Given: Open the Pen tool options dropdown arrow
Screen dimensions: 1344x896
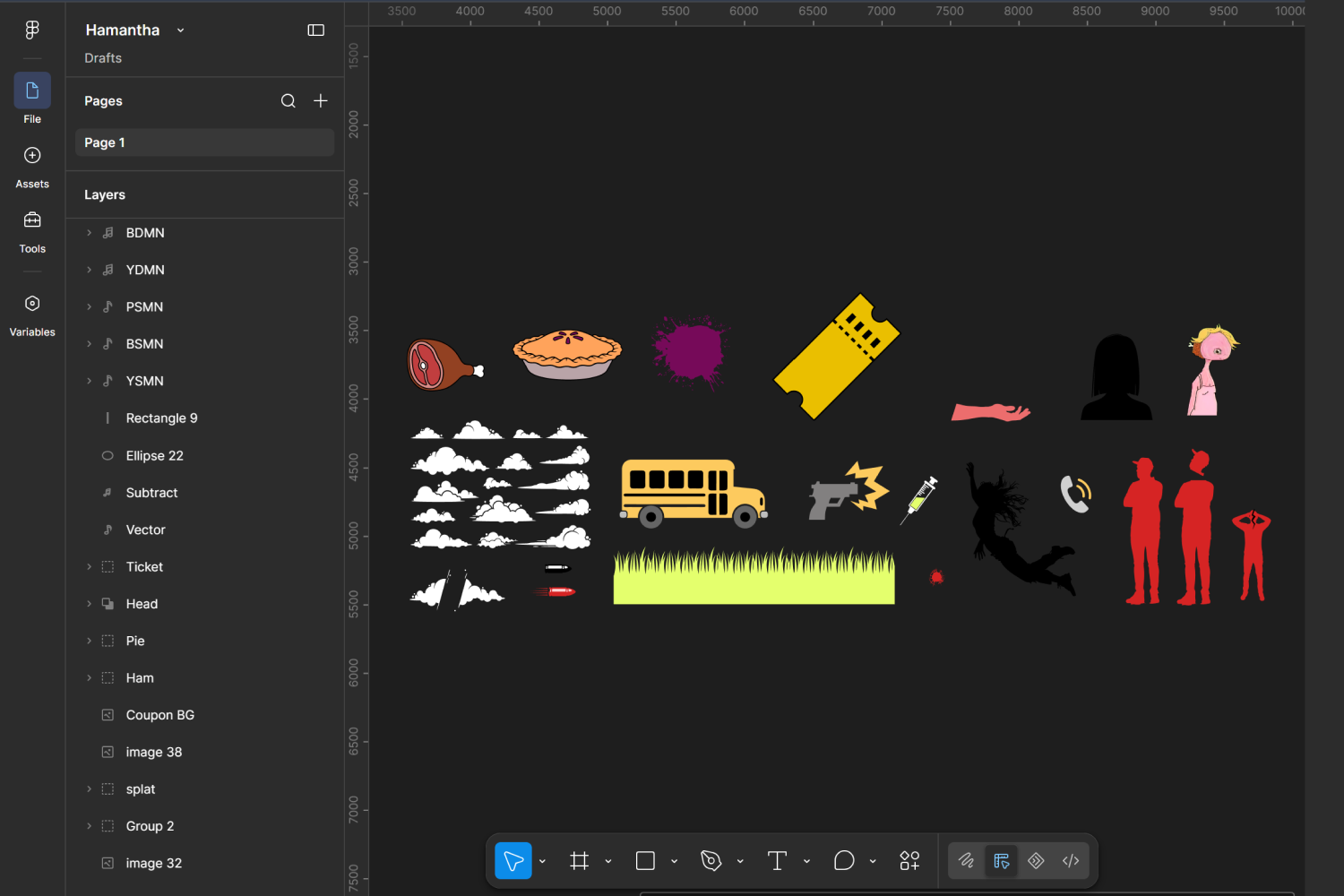Looking at the screenshot, I should point(740,862).
